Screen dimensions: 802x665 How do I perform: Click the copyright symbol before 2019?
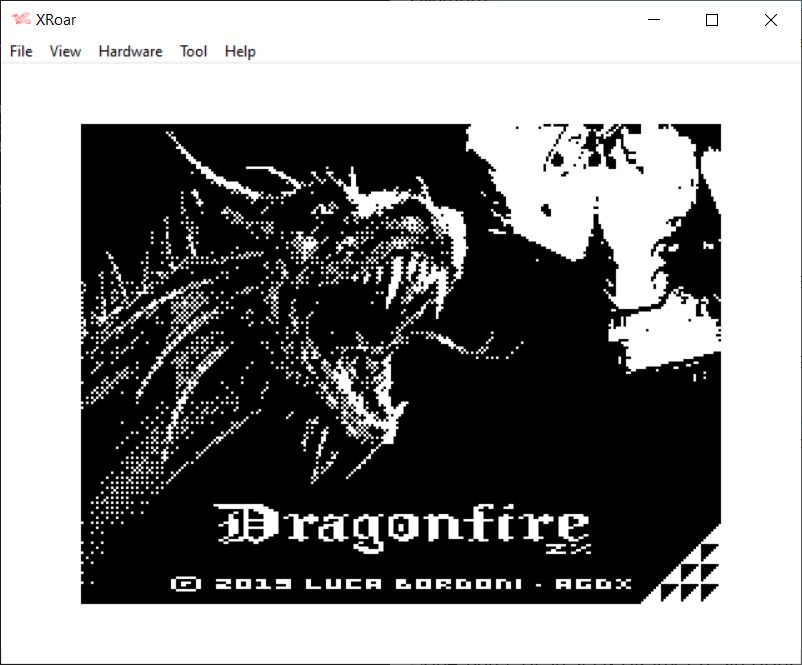click(182, 583)
